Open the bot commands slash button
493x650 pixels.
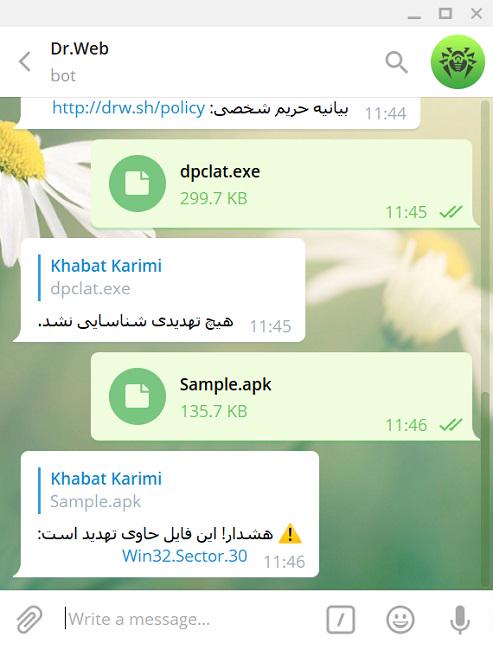pyautogui.click(x=340, y=620)
